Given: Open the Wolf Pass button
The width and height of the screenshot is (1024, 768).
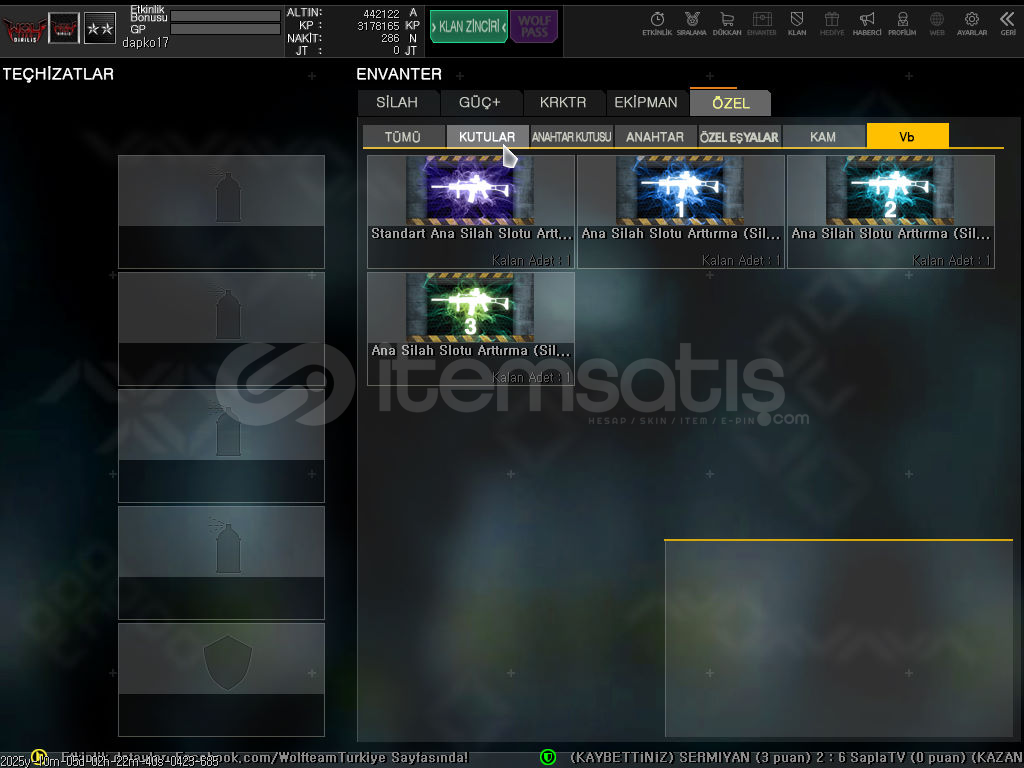Looking at the screenshot, I should click(534, 26).
